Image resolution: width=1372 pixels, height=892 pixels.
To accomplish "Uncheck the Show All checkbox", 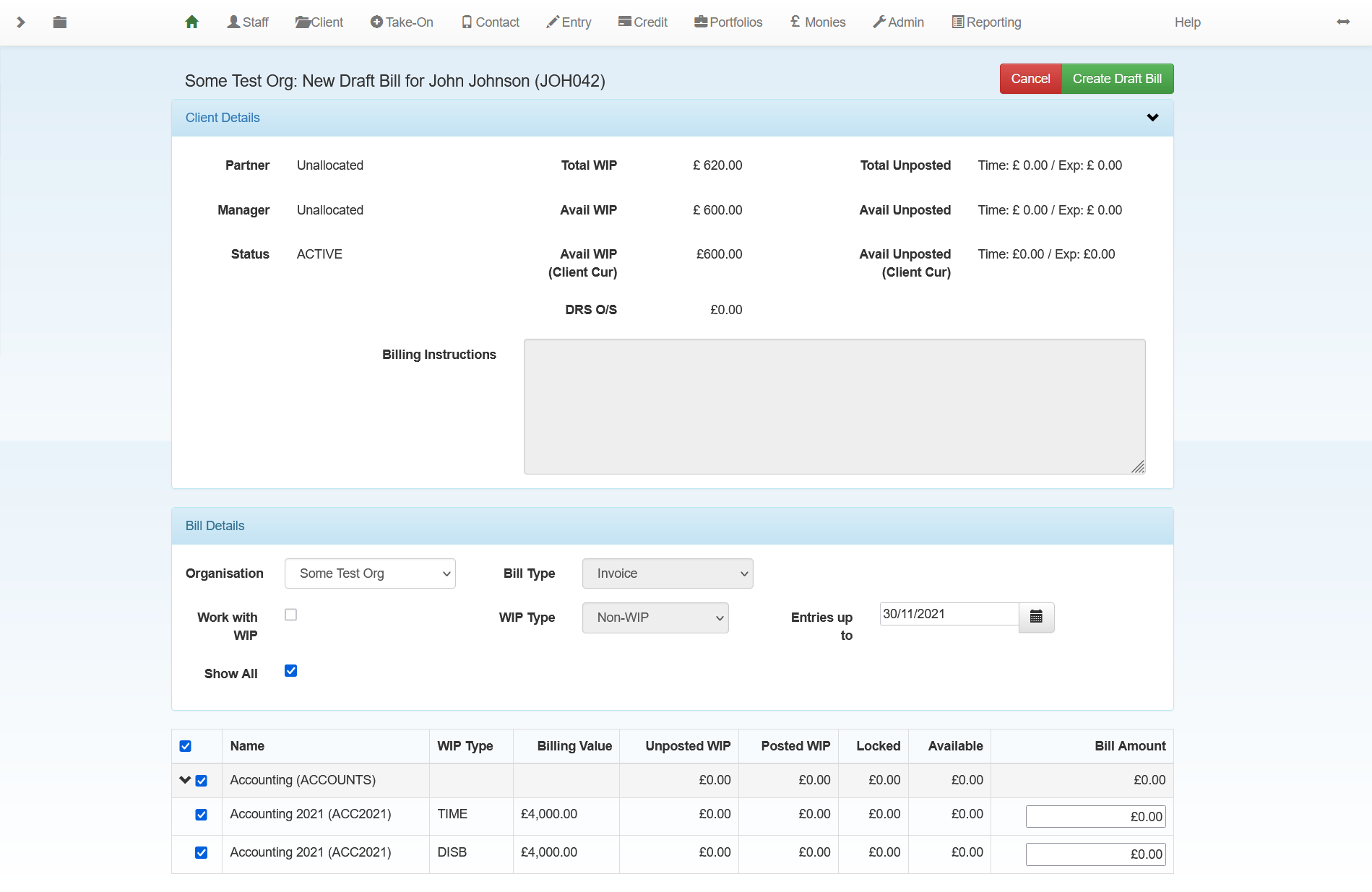I will (x=291, y=671).
